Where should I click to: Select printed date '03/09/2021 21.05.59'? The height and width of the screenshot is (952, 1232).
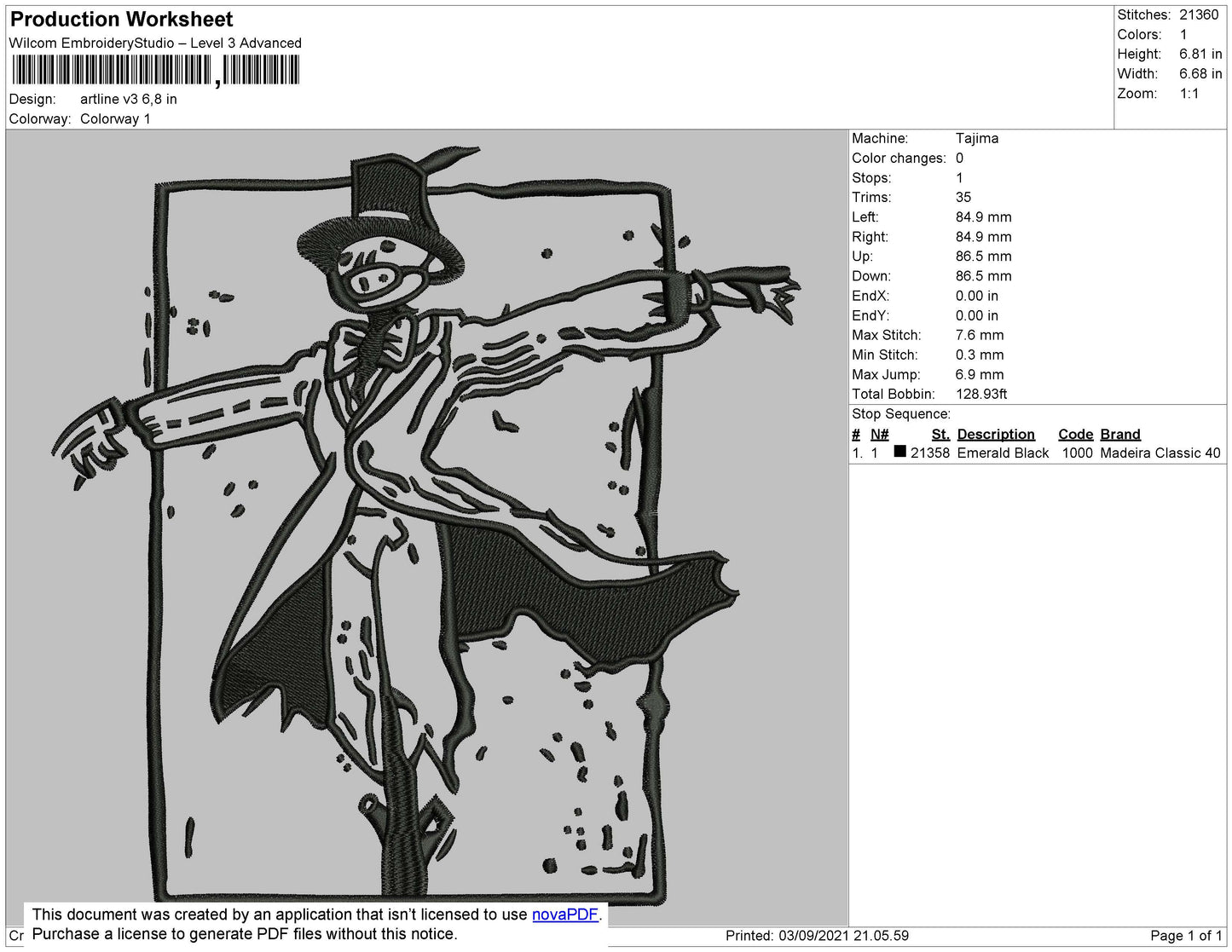click(843, 935)
